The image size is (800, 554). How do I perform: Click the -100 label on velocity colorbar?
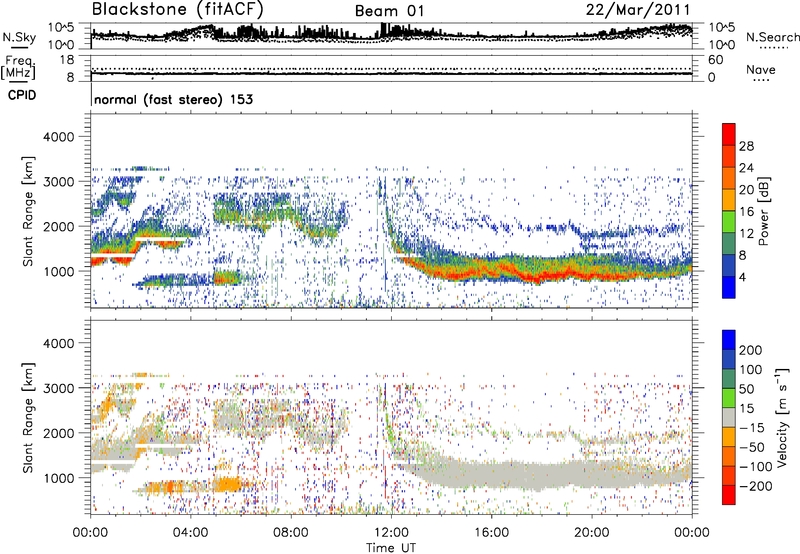coord(755,467)
